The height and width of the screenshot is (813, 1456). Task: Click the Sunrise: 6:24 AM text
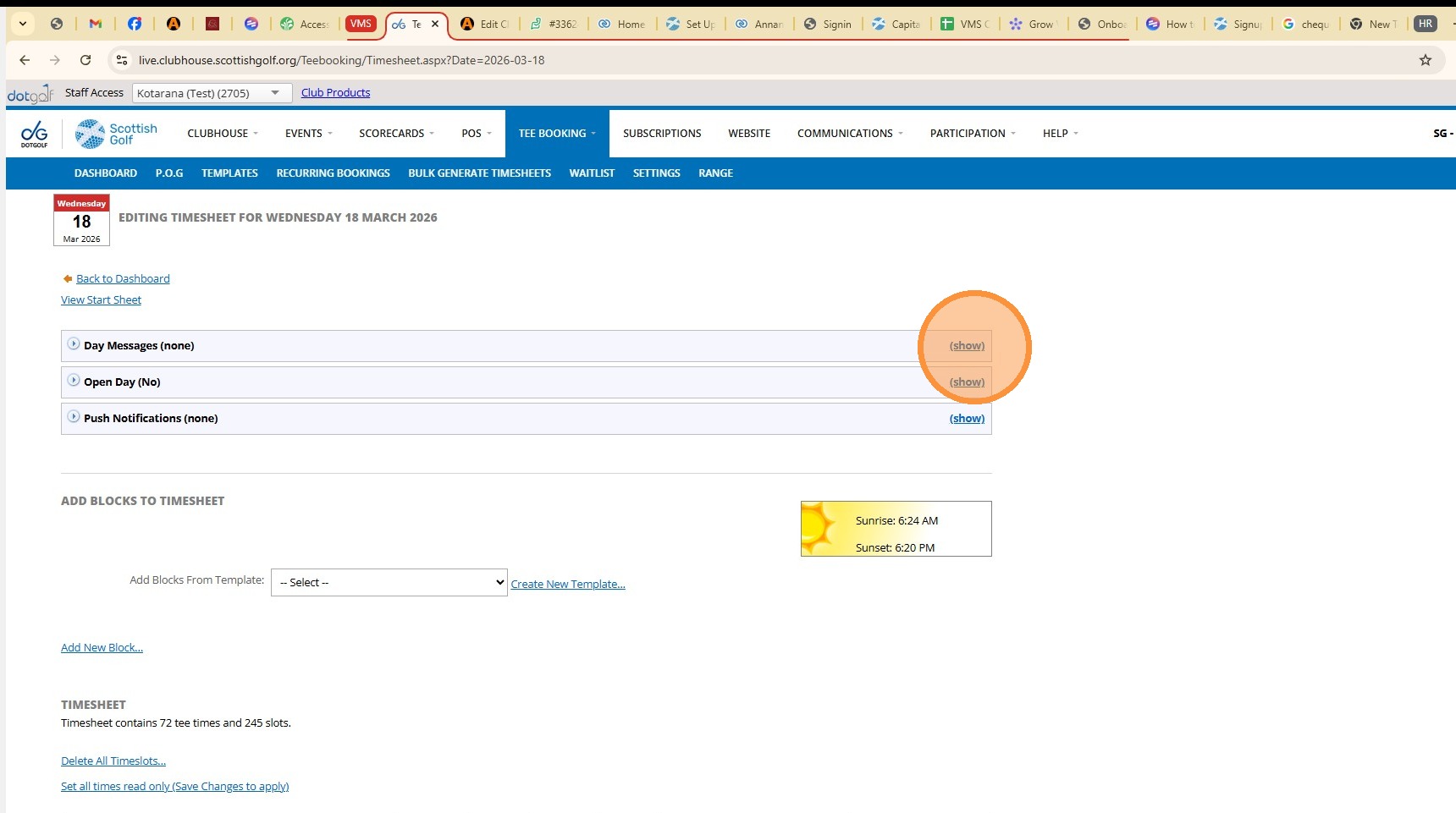click(x=896, y=521)
